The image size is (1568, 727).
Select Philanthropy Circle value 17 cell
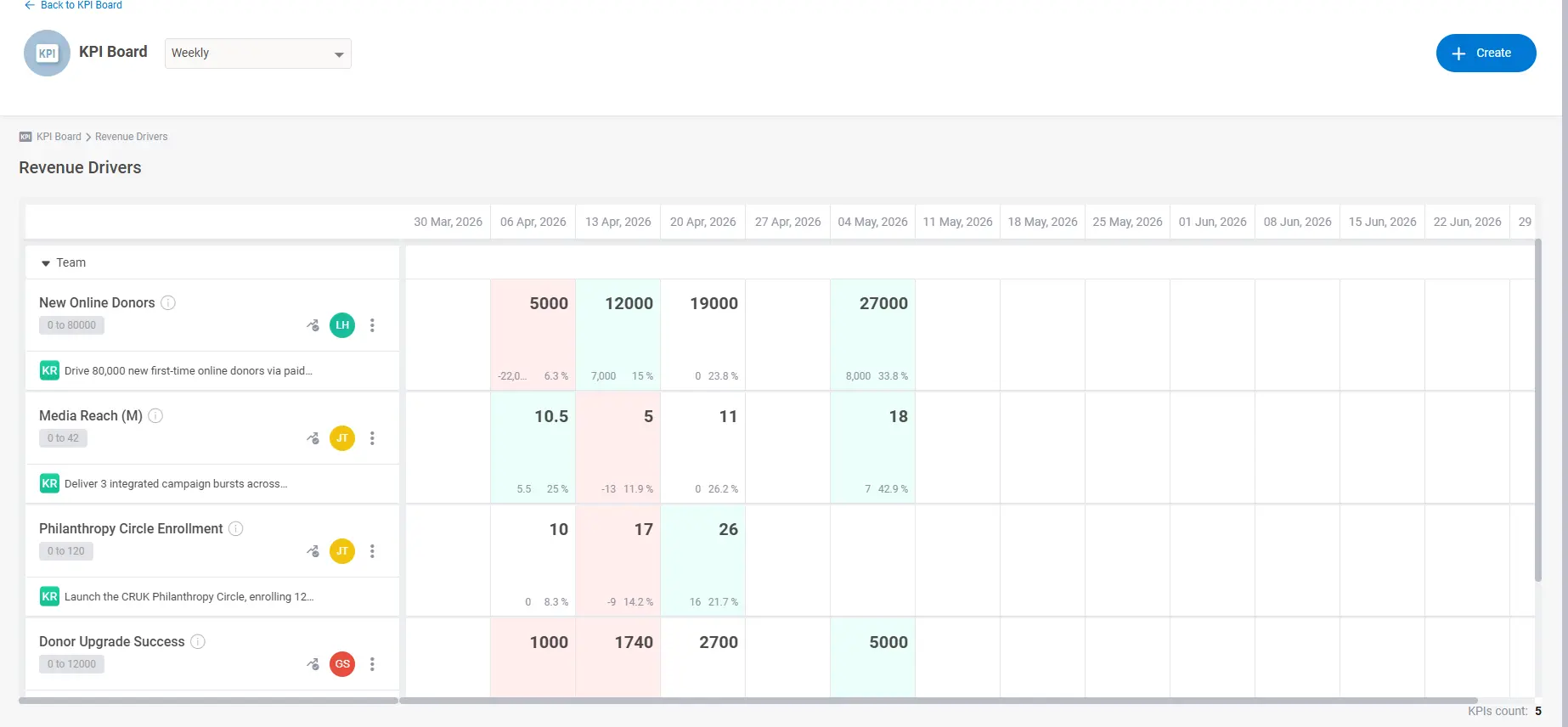point(618,561)
